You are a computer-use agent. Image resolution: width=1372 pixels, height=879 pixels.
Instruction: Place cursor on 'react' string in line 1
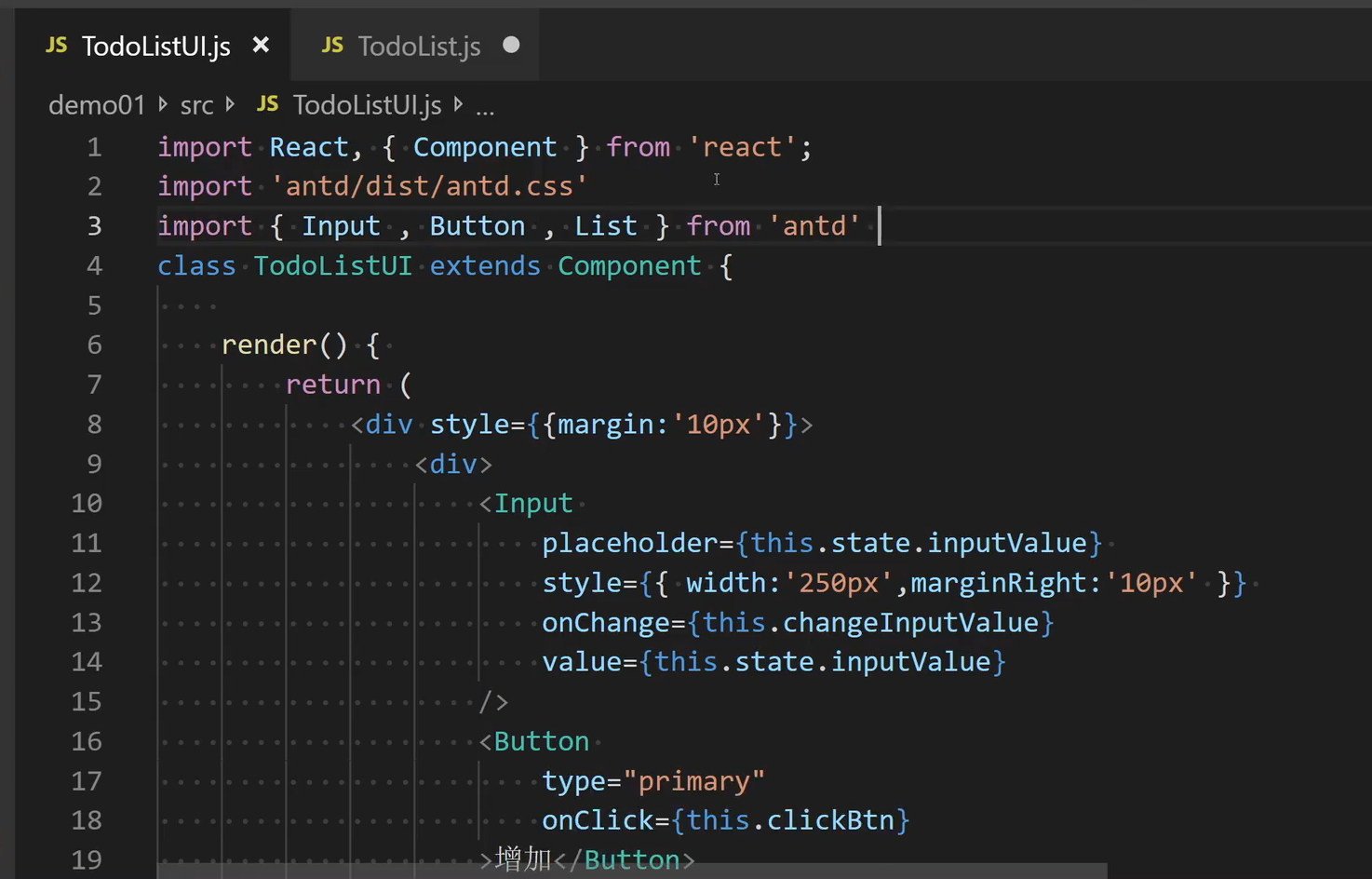742,147
